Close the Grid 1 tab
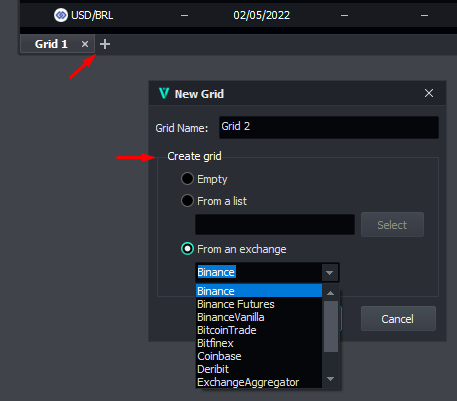Image resolution: width=457 pixels, height=401 pixels. click(85, 44)
